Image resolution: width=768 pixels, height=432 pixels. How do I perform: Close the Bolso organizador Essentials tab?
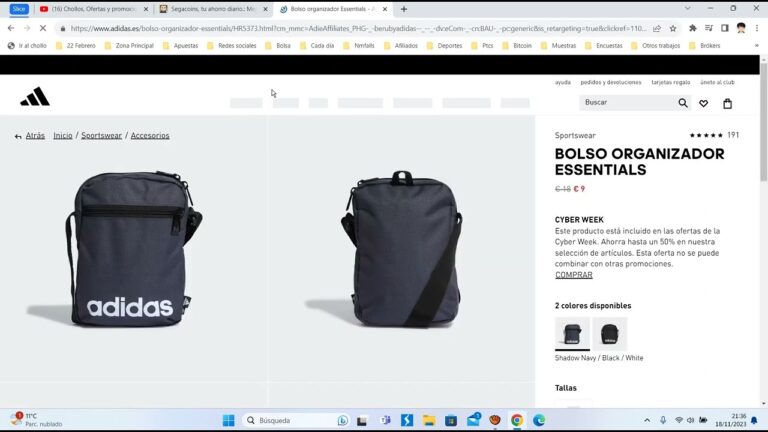coord(385,9)
